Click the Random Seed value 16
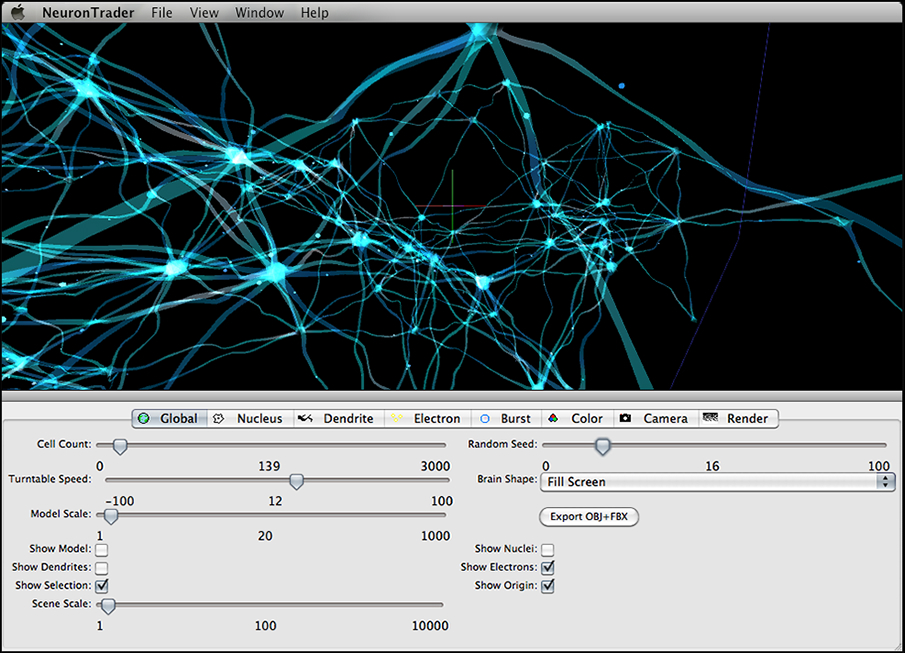The image size is (905, 653). (x=712, y=467)
